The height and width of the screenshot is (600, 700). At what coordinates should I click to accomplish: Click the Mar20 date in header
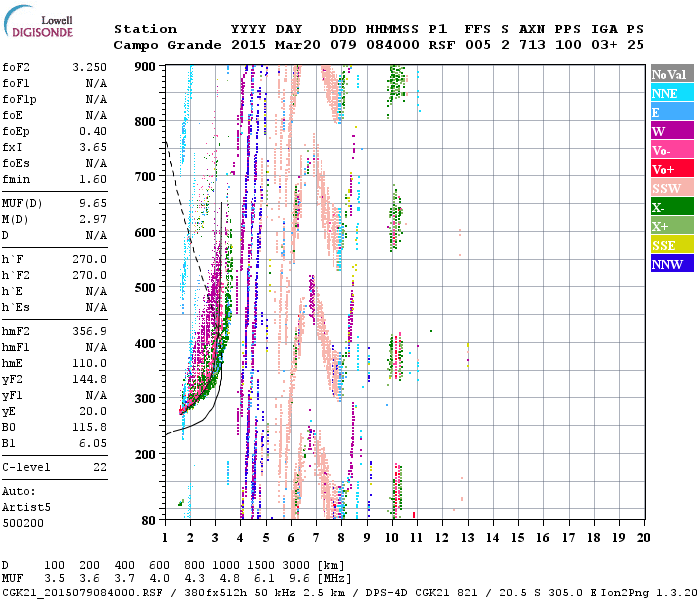(x=298, y=45)
